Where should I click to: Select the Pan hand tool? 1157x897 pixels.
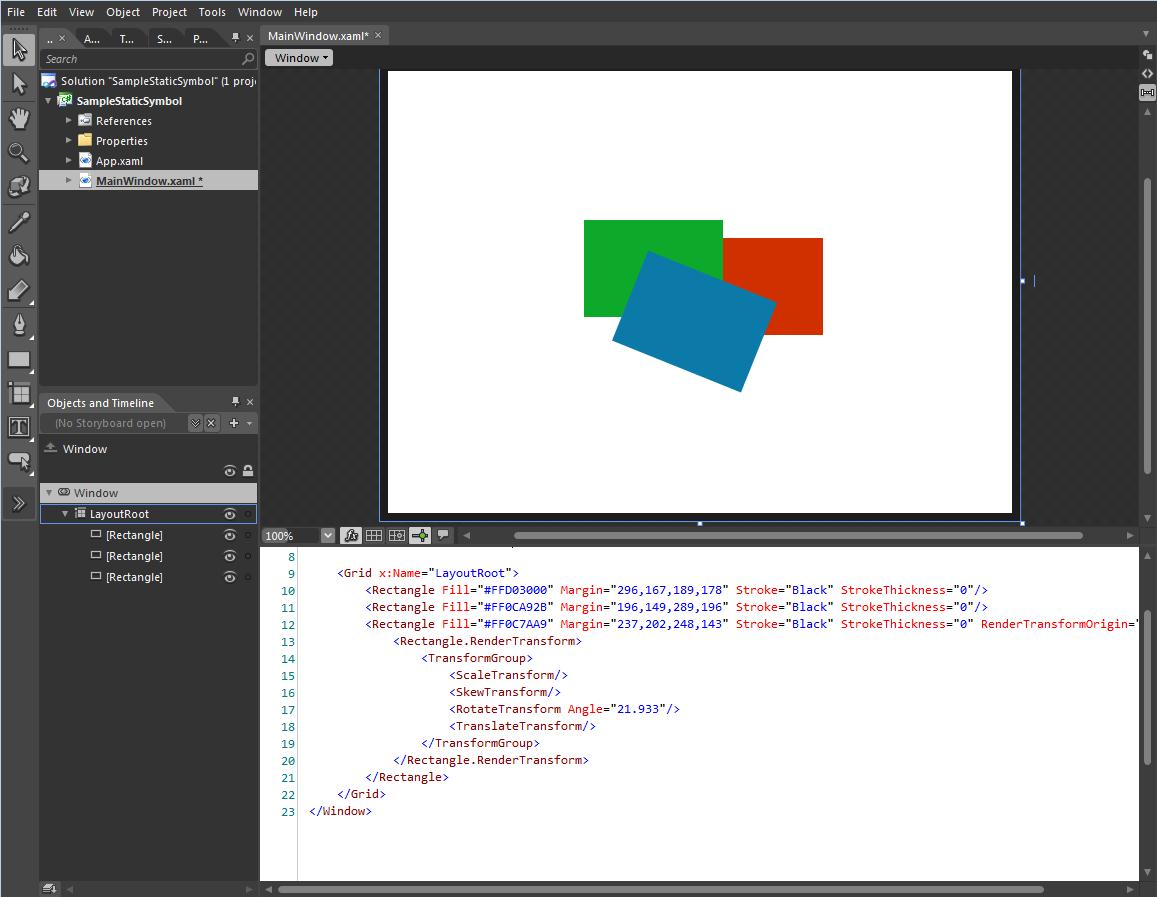click(x=19, y=119)
